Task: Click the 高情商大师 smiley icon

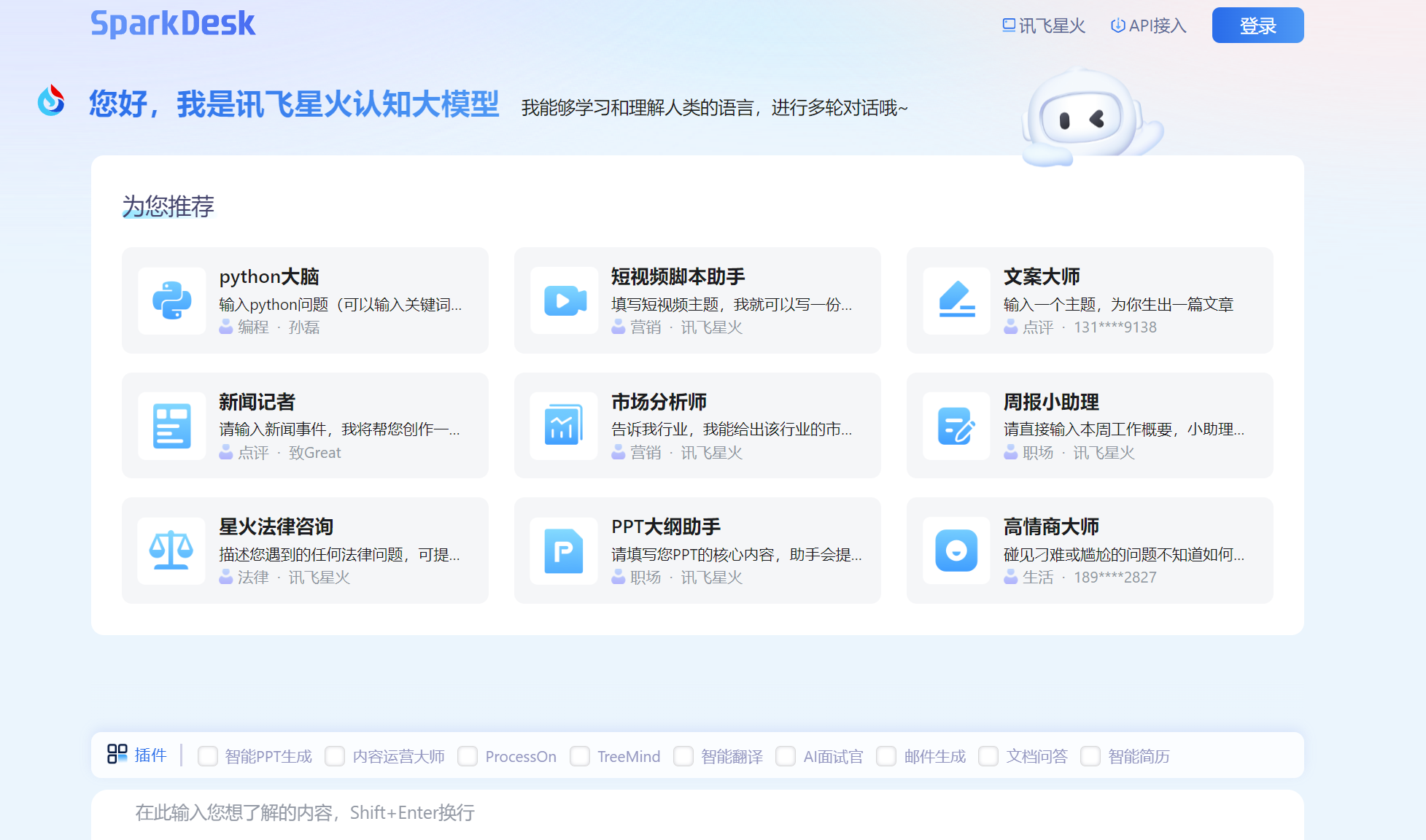Action: tap(956, 551)
